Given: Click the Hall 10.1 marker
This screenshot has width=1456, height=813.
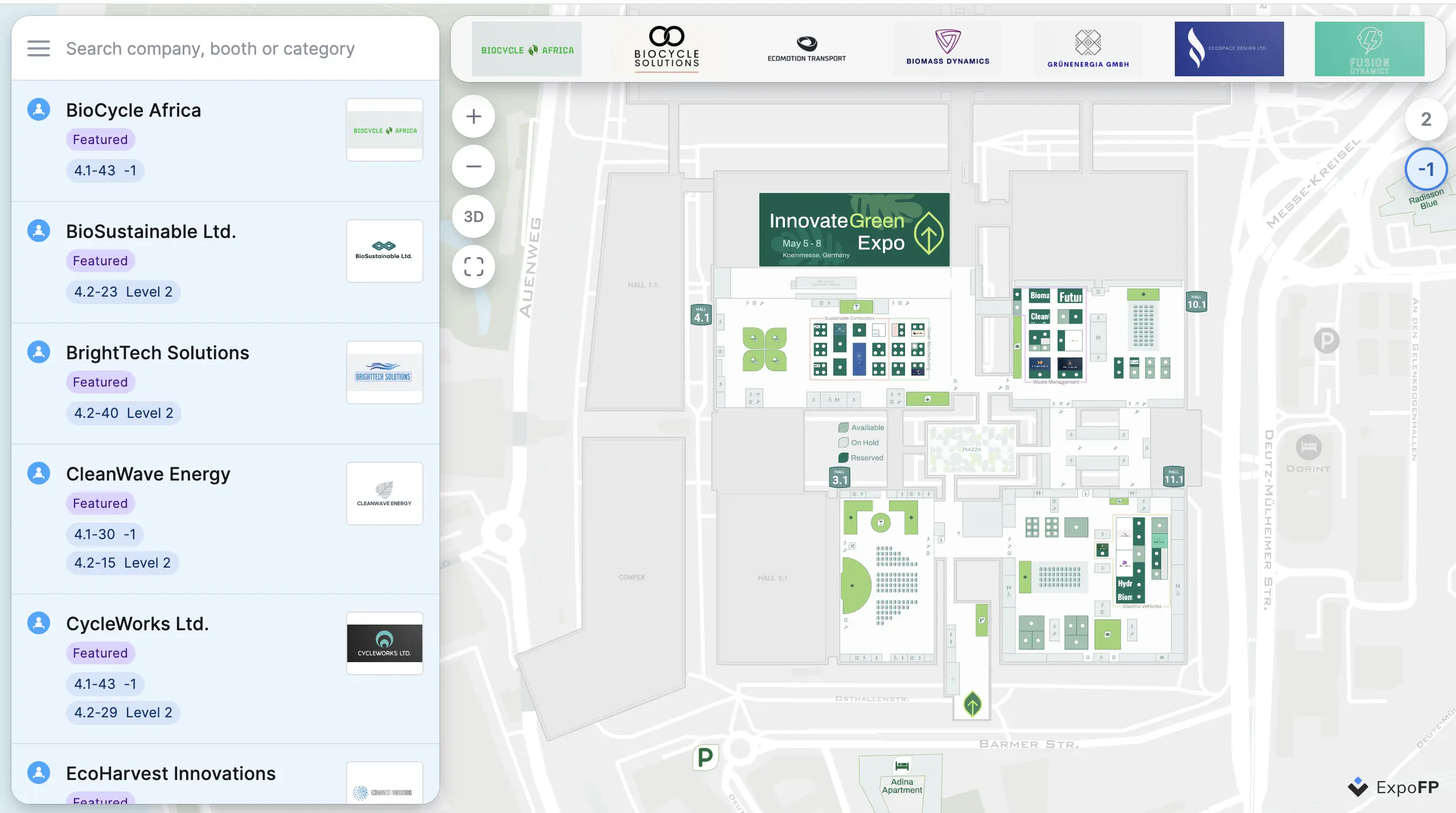Looking at the screenshot, I should point(1196,302).
